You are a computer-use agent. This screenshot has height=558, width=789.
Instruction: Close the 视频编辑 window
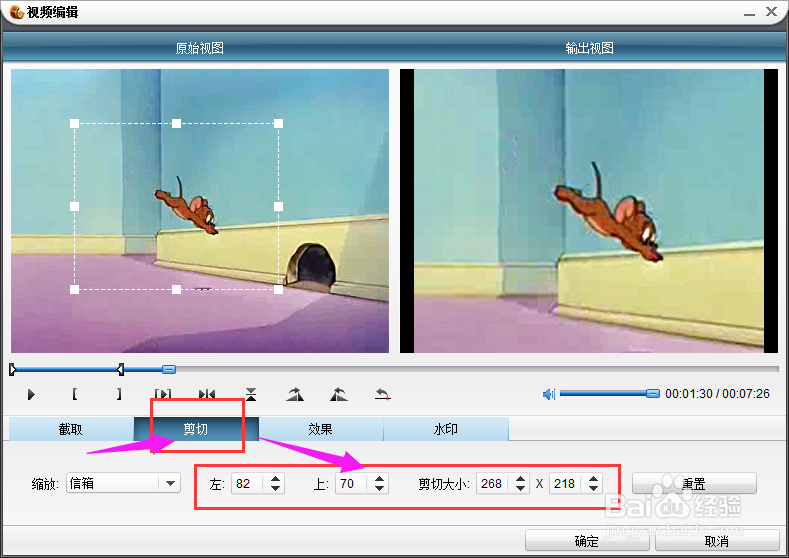pos(771,12)
